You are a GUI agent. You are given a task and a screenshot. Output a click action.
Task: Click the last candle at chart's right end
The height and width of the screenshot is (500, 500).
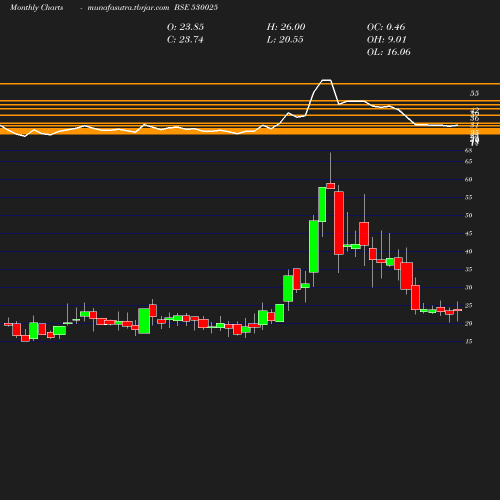coord(457,310)
